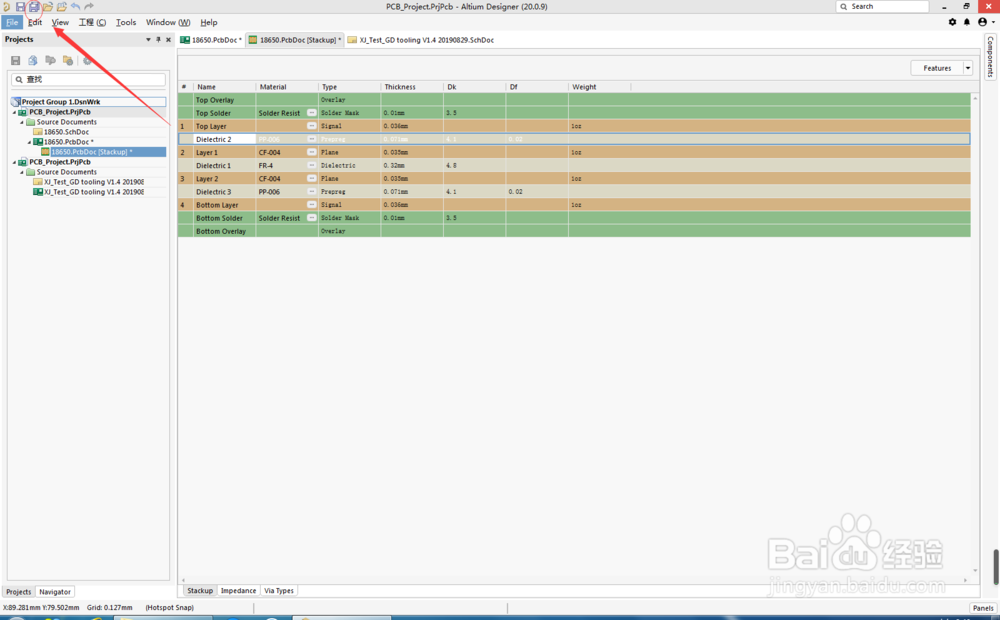Click the save icon in Projects panel
The height and width of the screenshot is (620, 1000).
16,61
